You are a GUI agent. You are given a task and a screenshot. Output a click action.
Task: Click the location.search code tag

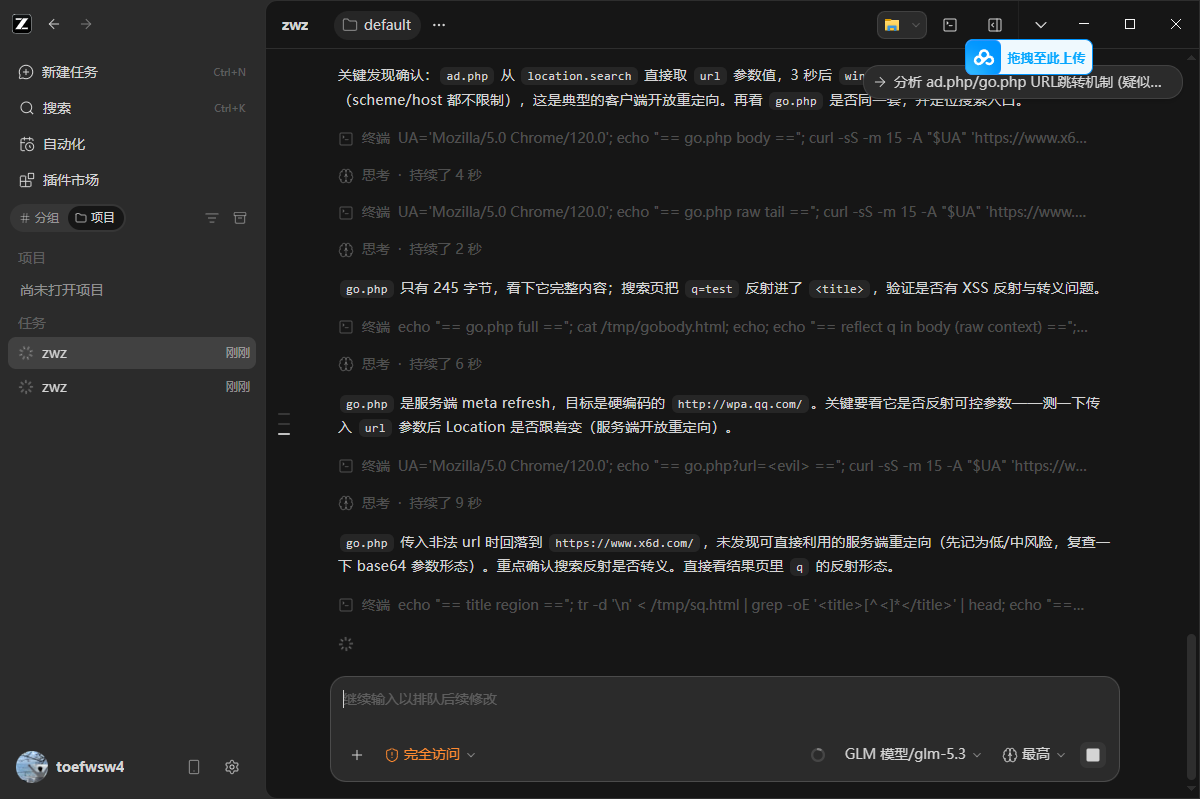click(579, 75)
